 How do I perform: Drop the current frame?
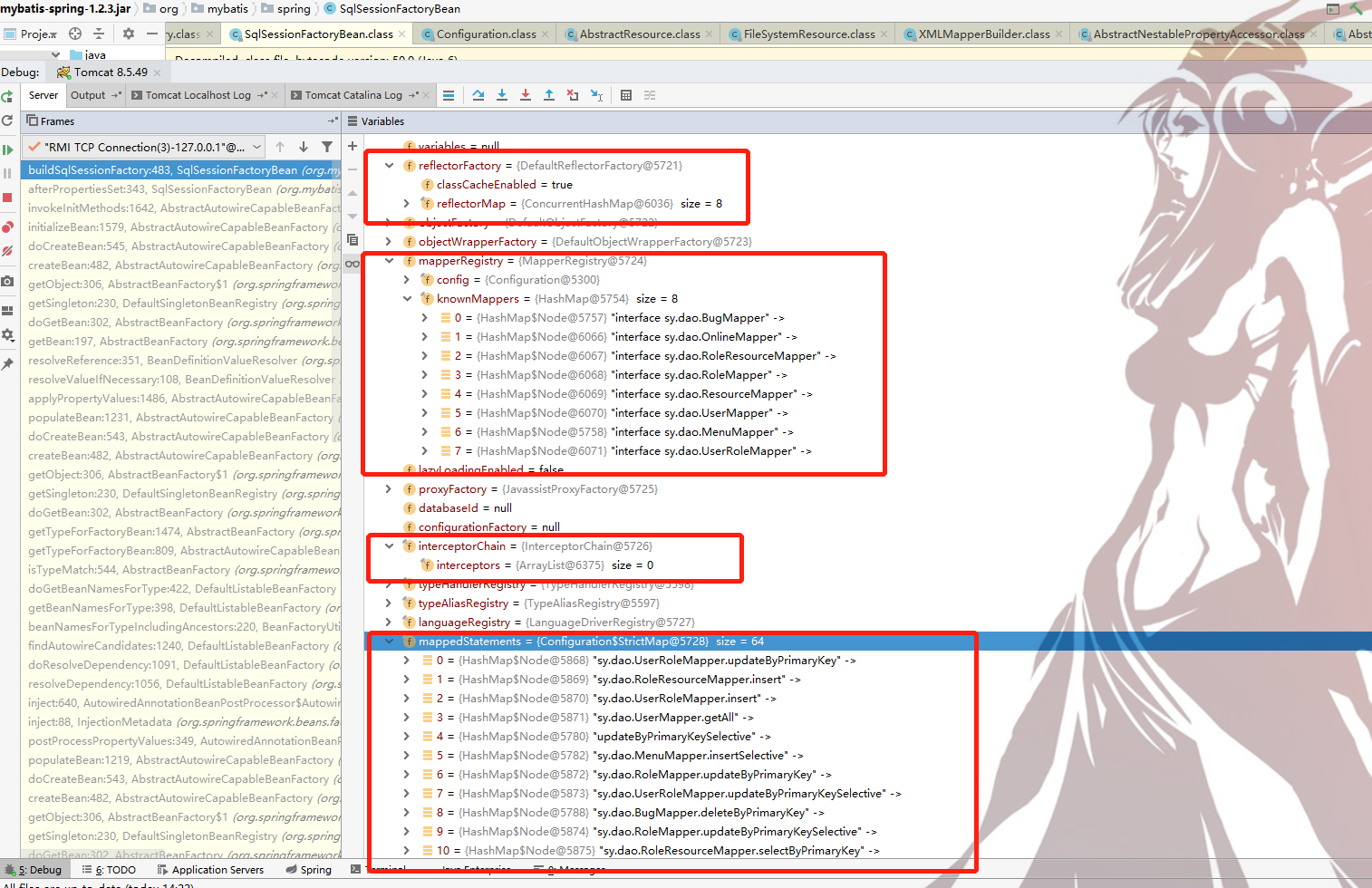click(573, 95)
